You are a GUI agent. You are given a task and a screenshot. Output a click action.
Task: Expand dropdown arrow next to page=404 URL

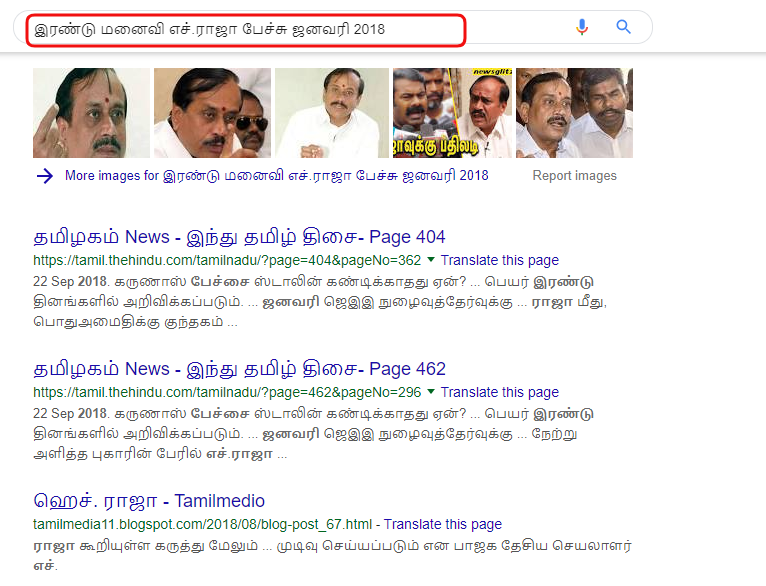coord(431,259)
